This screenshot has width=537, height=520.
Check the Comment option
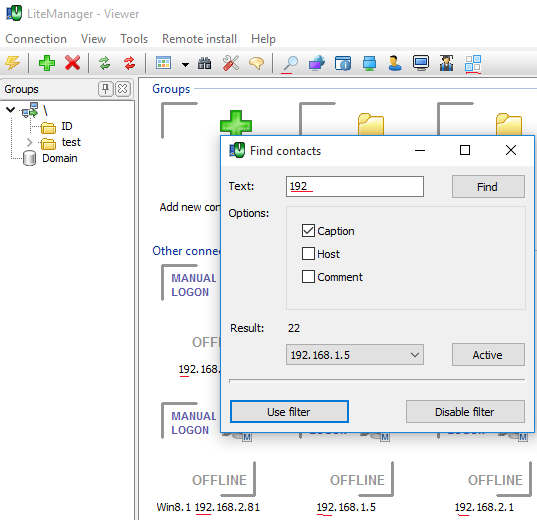click(x=308, y=277)
